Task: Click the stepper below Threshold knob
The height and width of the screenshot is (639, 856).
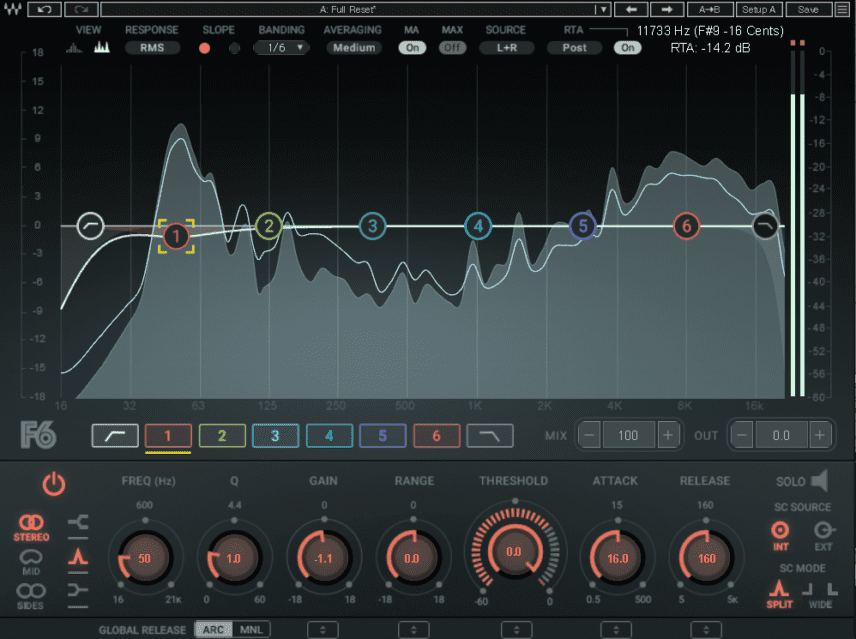Action: (x=516, y=630)
